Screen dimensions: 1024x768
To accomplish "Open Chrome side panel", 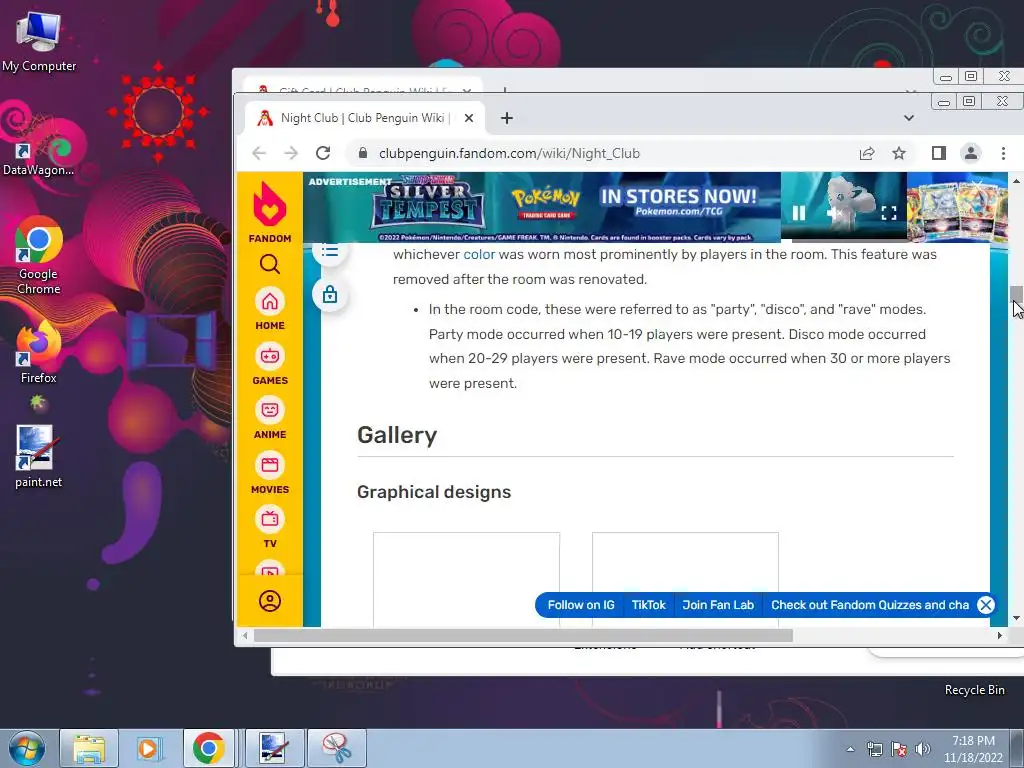I will click(x=938, y=153).
